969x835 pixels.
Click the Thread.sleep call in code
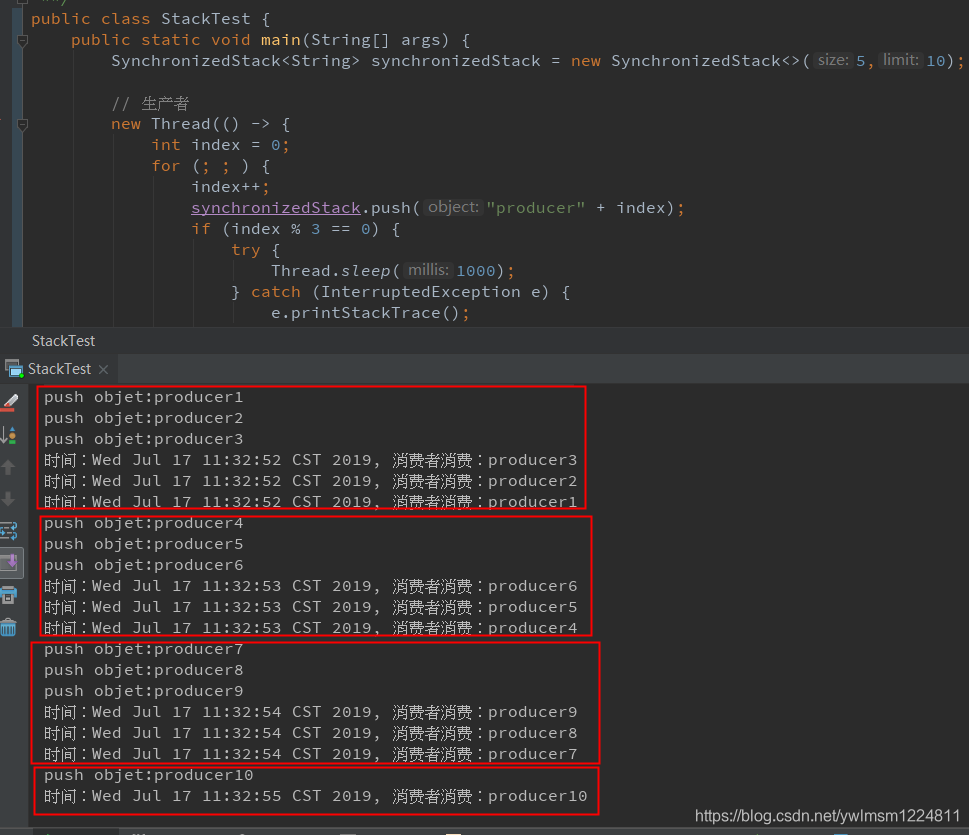pyautogui.click(x=392, y=271)
